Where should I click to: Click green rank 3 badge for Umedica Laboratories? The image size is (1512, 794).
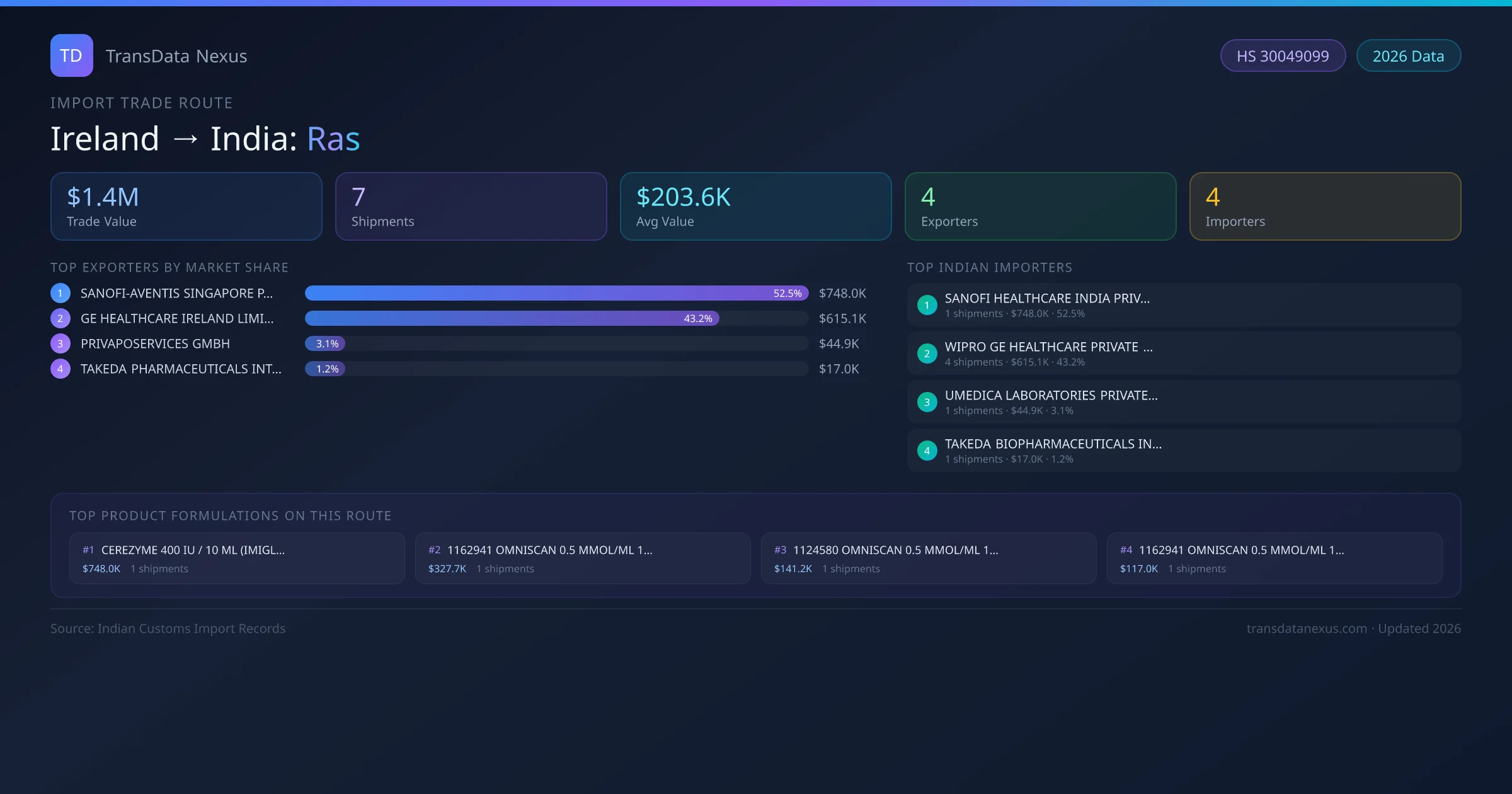click(927, 402)
